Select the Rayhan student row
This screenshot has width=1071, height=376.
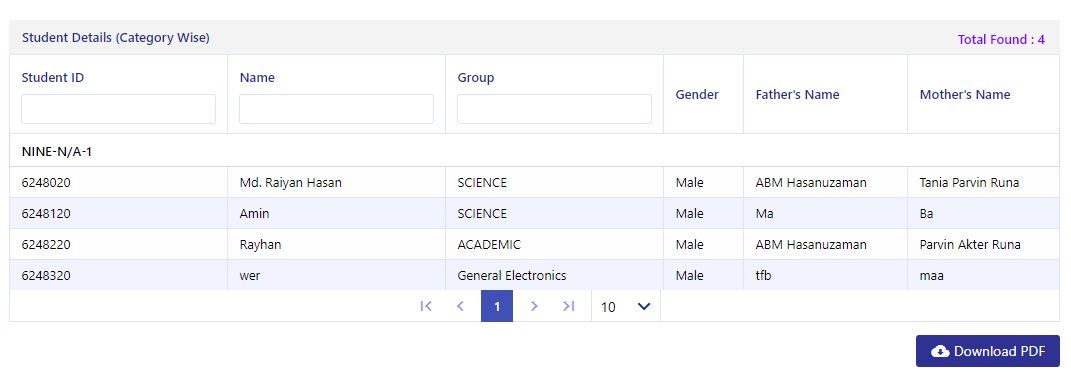point(534,244)
